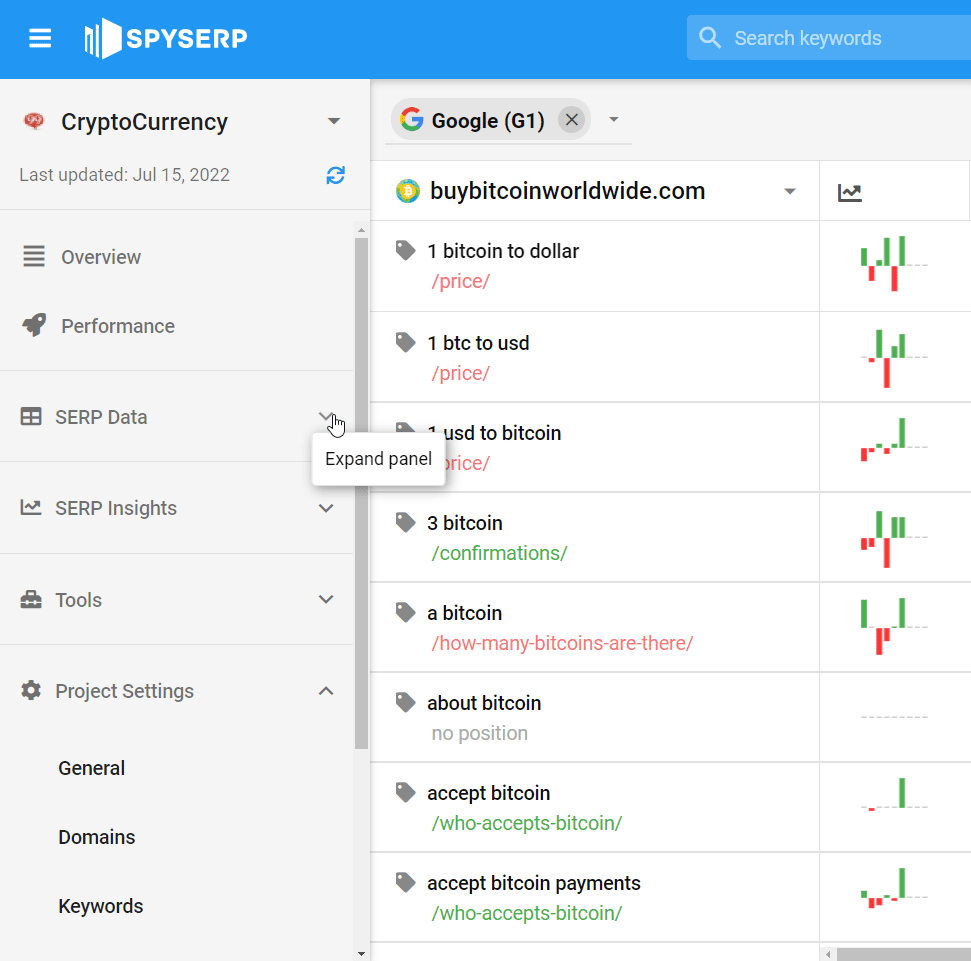The height and width of the screenshot is (961, 971).
Task: Open /price/ link under 1 bitcoin to dollar
Action: coord(461,281)
